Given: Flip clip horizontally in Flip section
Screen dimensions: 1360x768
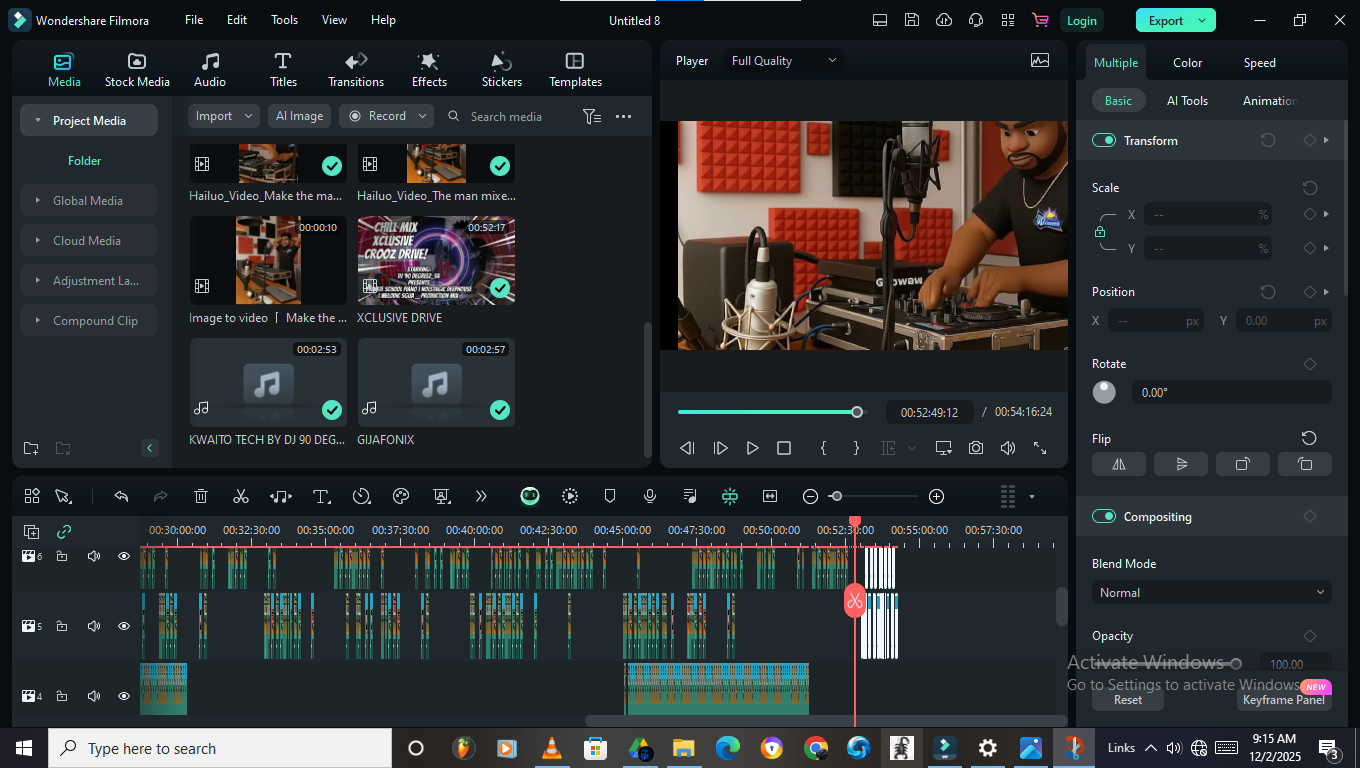Looking at the screenshot, I should pyautogui.click(x=1119, y=464).
